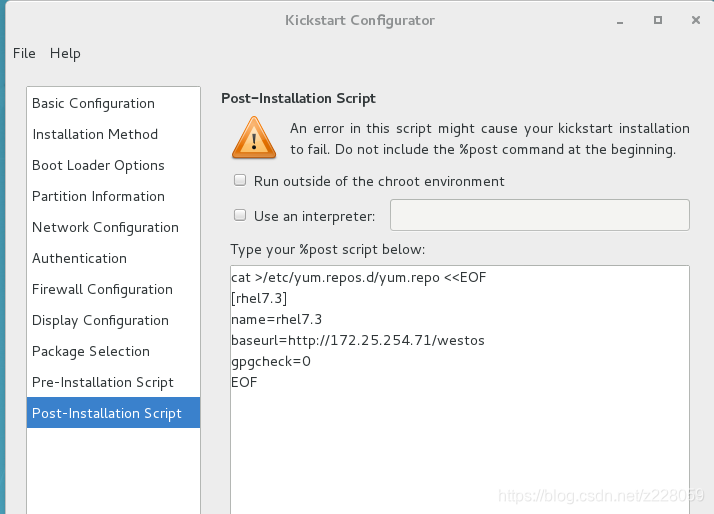Check the Use an interpreter option
714x514 pixels.
[x=240, y=215]
